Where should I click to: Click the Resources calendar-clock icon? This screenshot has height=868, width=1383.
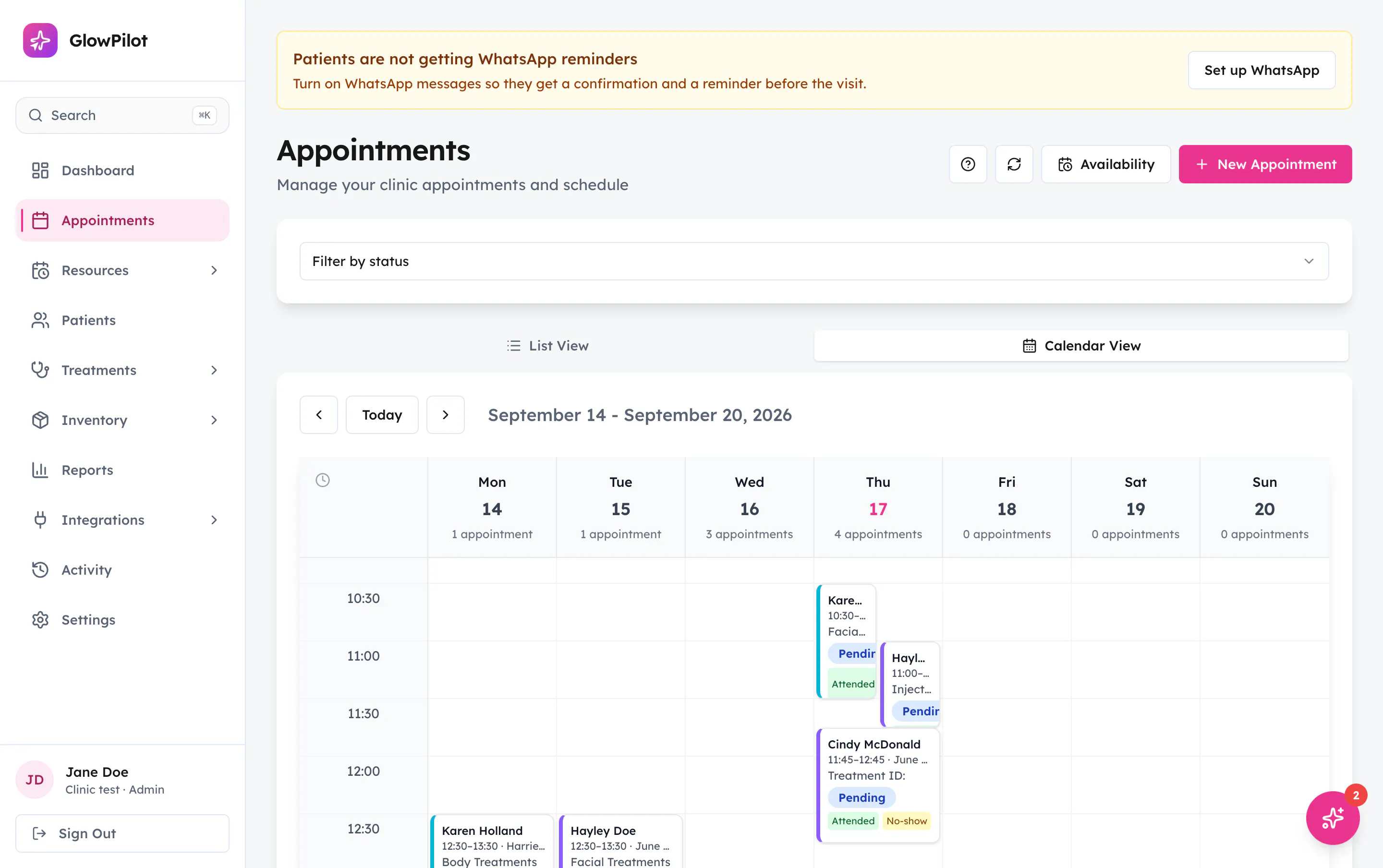pyautogui.click(x=40, y=270)
